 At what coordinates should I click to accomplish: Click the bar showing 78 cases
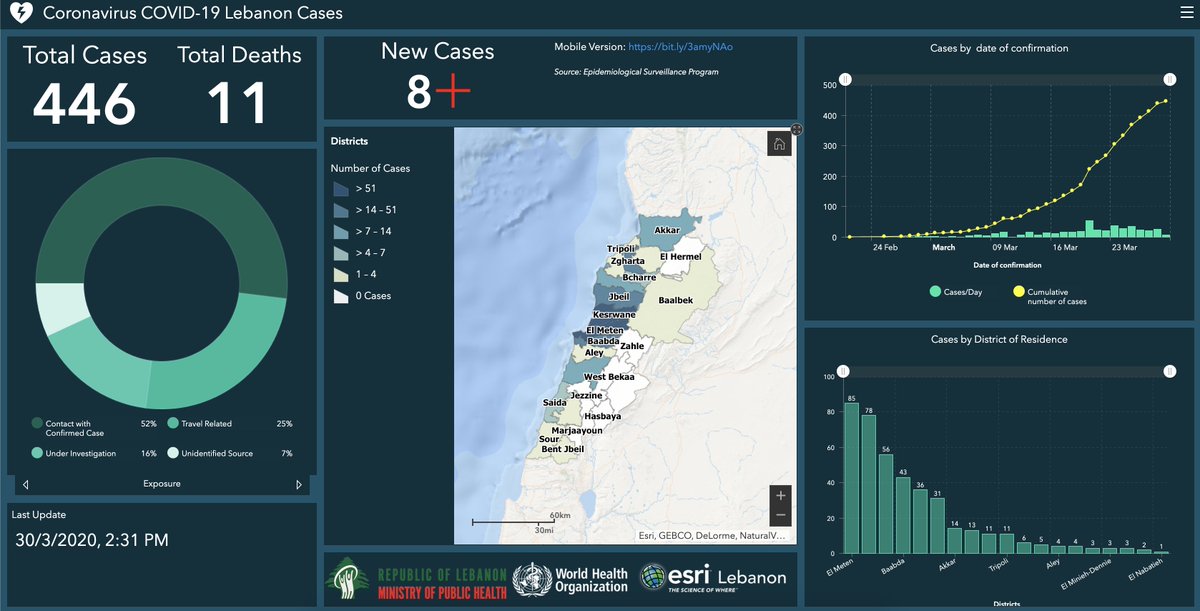click(869, 484)
